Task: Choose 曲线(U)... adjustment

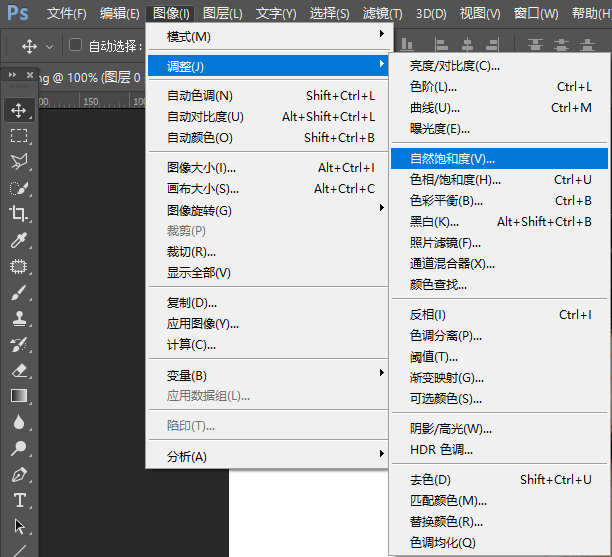Action: click(499, 107)
